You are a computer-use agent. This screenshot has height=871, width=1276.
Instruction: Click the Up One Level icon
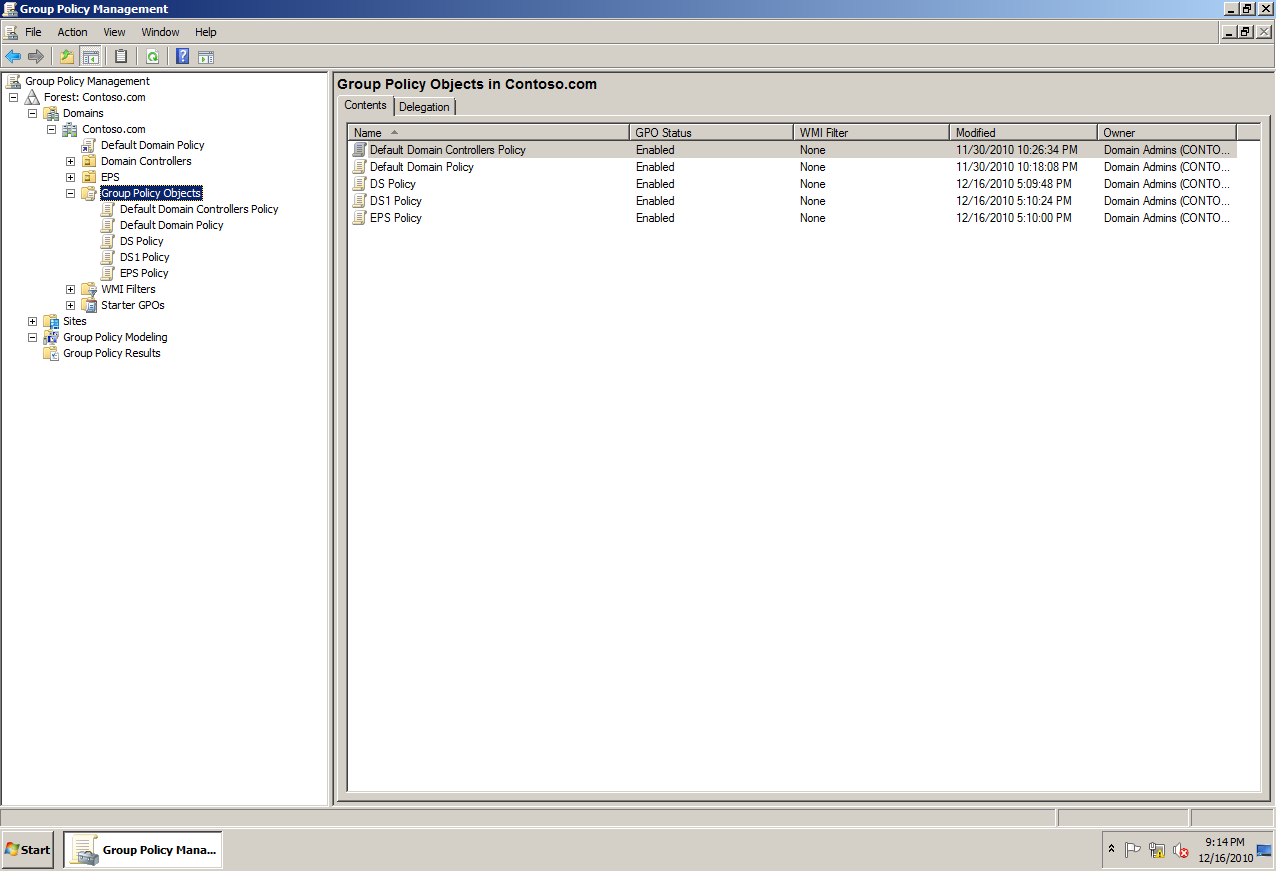tap(67, 56)
